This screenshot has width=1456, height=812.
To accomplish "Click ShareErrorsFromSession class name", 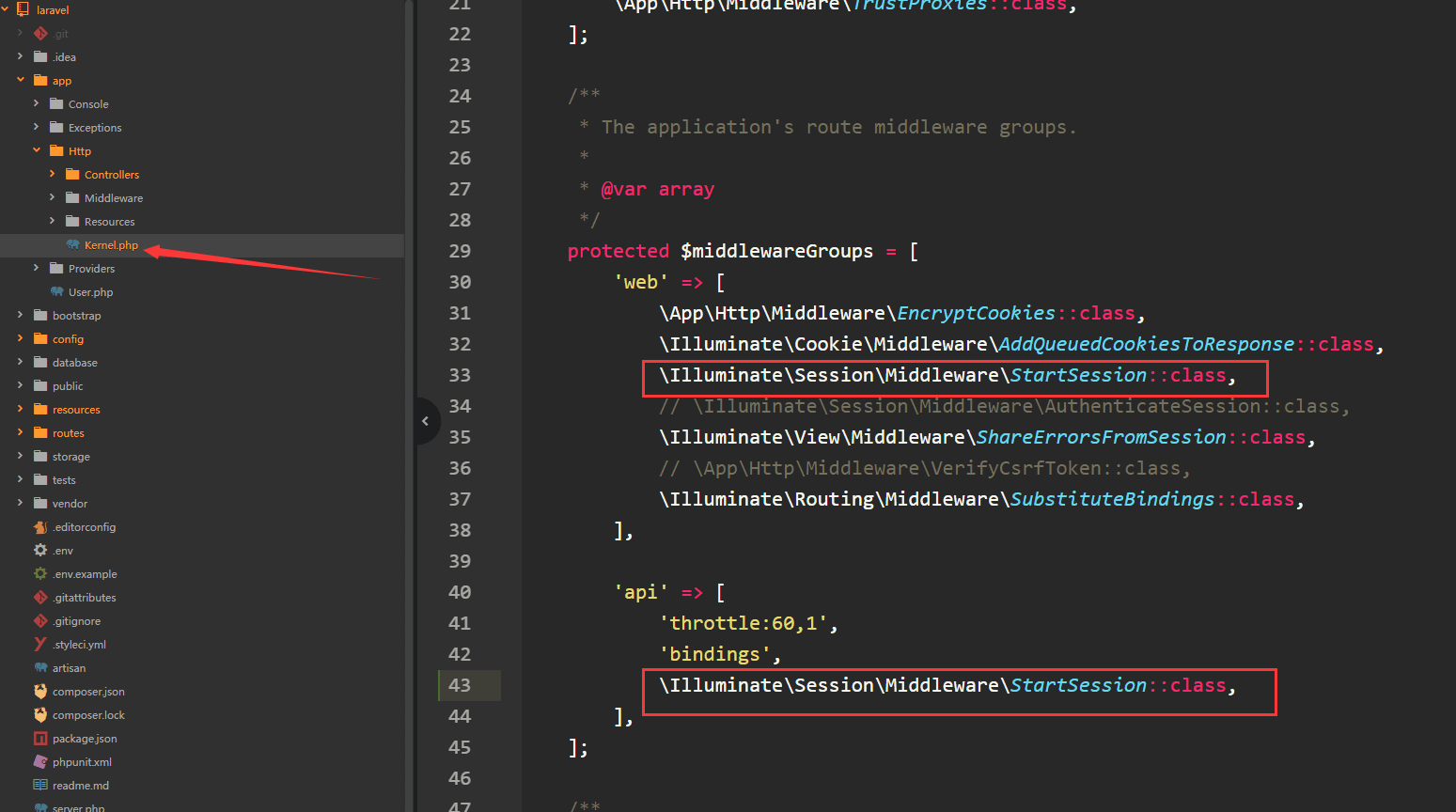I will (1102, 437).
